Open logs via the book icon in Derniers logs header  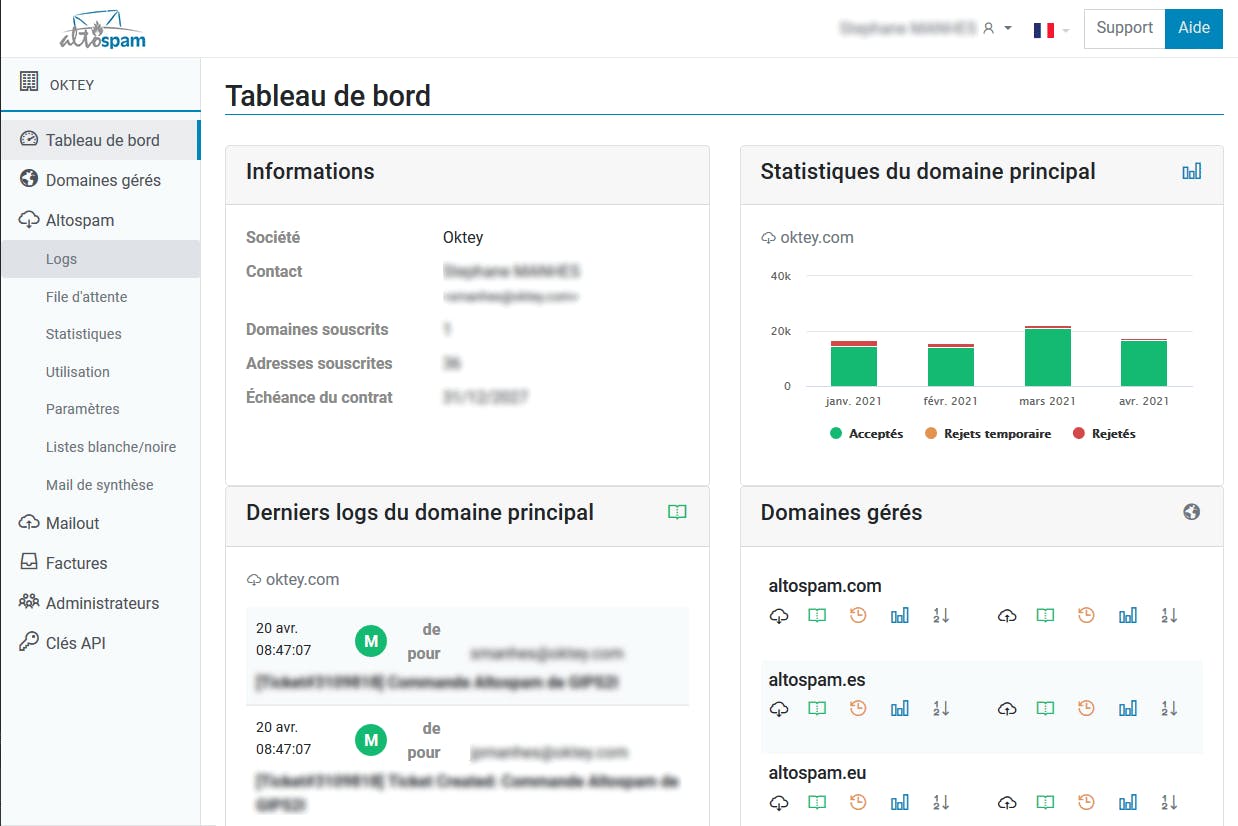click(x=677, y=512)
